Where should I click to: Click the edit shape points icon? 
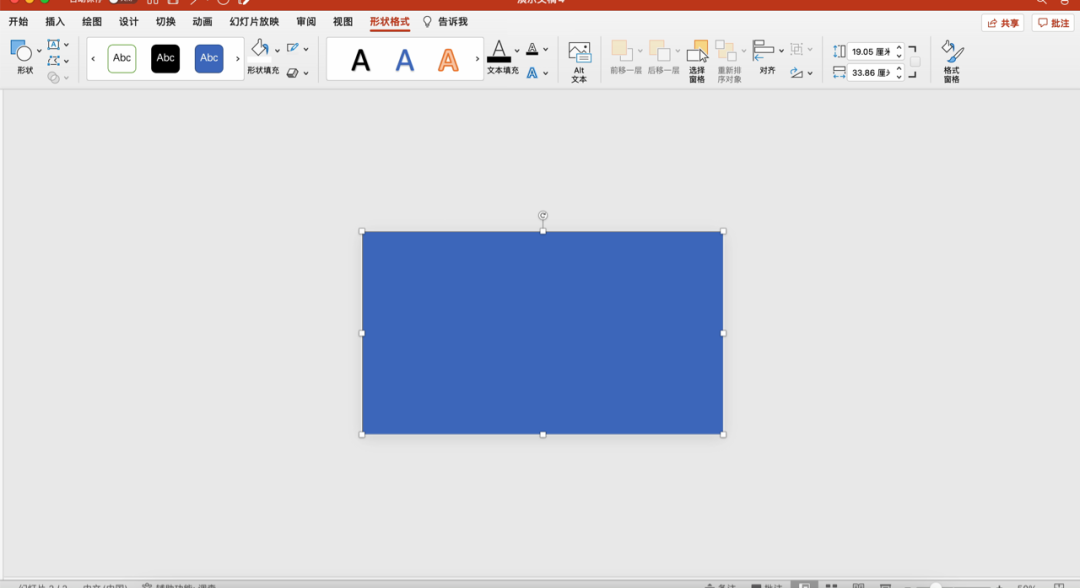coord(53,61)
